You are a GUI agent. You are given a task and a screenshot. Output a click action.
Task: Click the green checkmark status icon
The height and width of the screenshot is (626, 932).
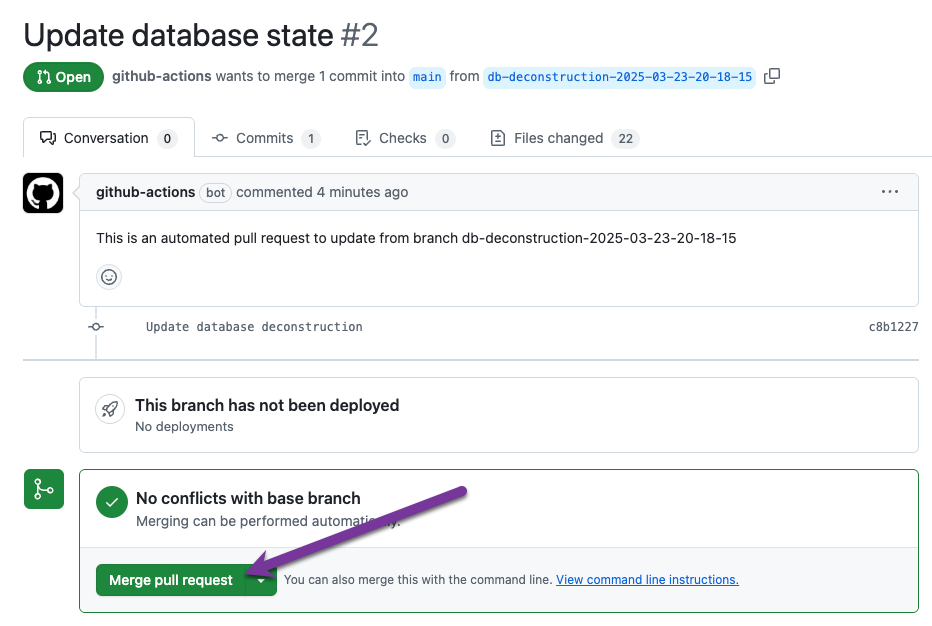point(112,502)
